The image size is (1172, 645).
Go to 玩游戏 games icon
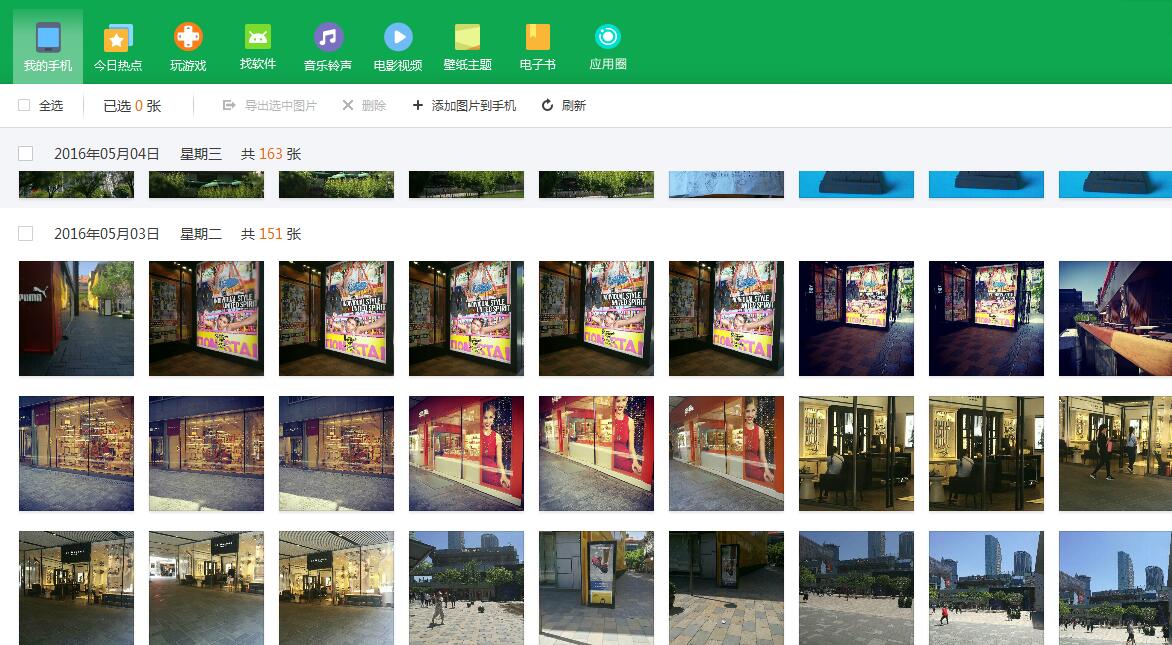click(x=188, y=46)
